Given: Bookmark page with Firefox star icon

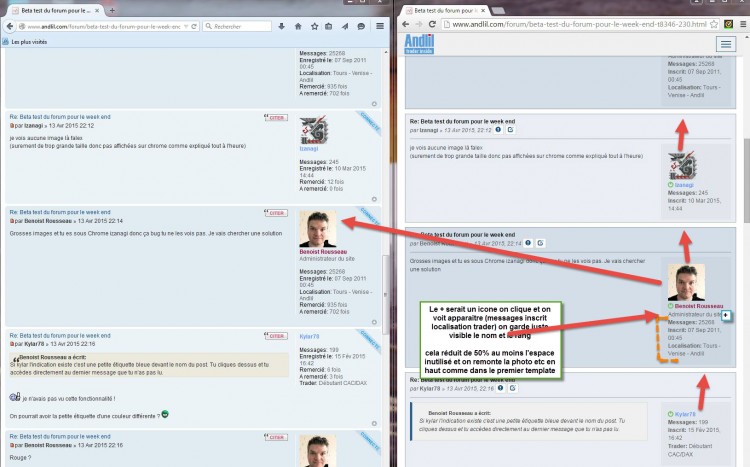Looking at the screenshot, I should [314, 26].
